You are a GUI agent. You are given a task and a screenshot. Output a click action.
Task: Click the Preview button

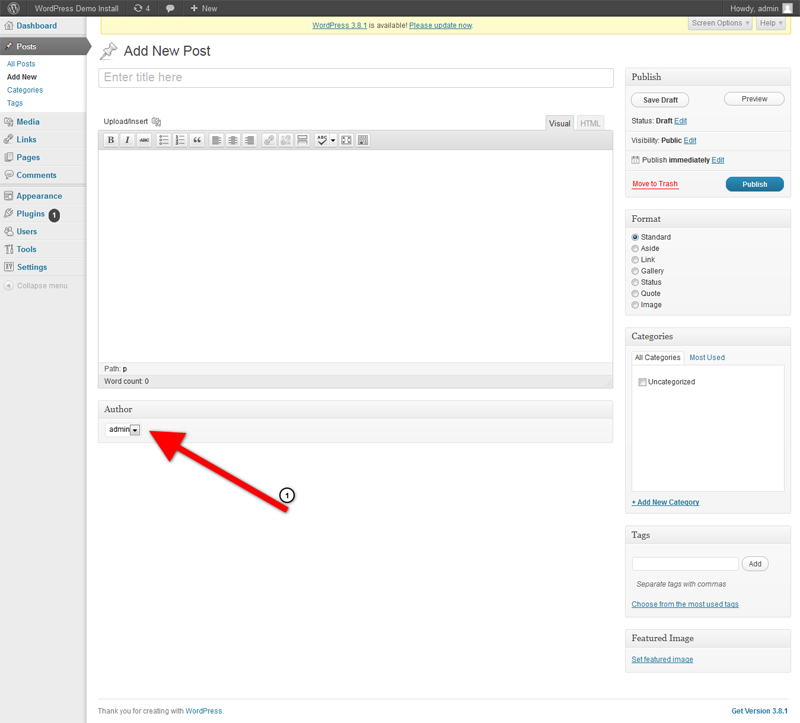tap(754, 99)
